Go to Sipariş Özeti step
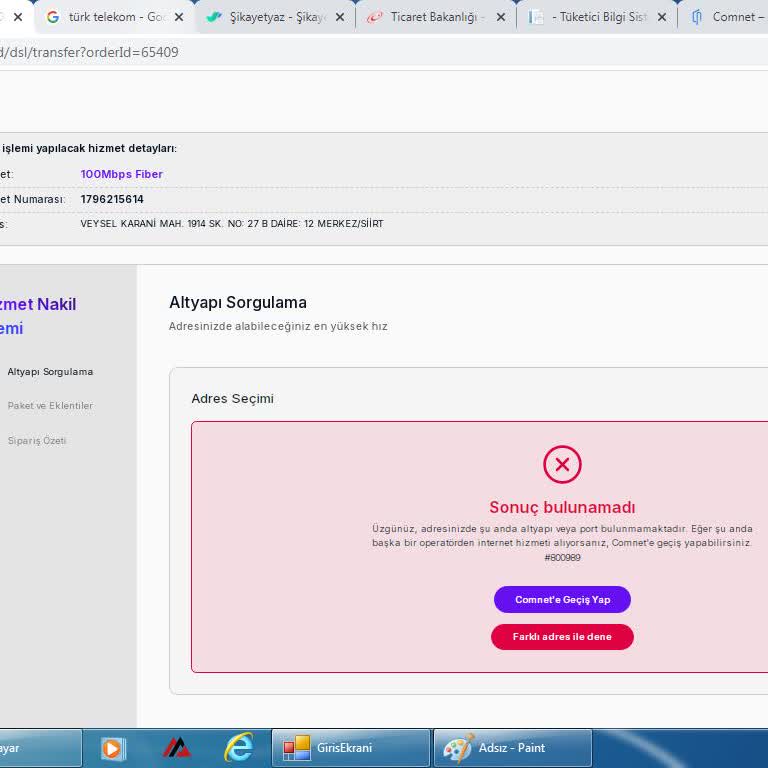 click(x=37, y=441)
